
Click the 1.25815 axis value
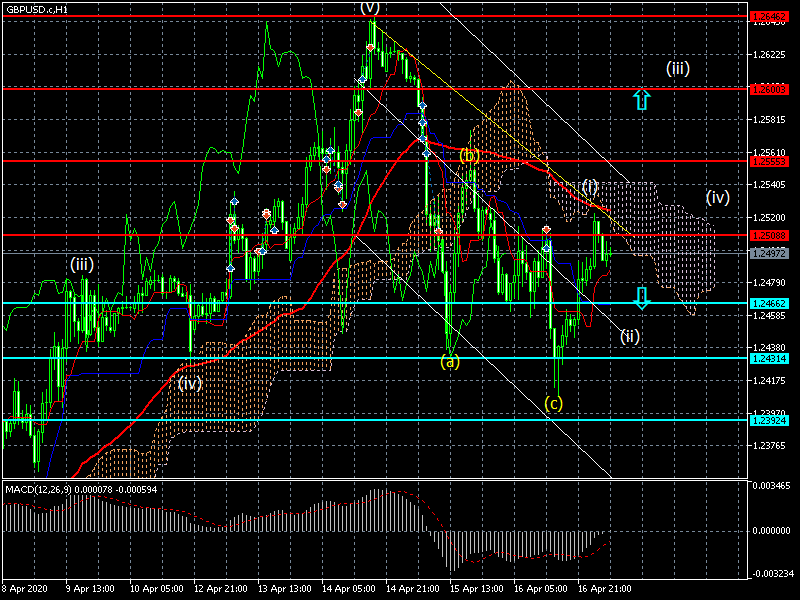(769, 120)
